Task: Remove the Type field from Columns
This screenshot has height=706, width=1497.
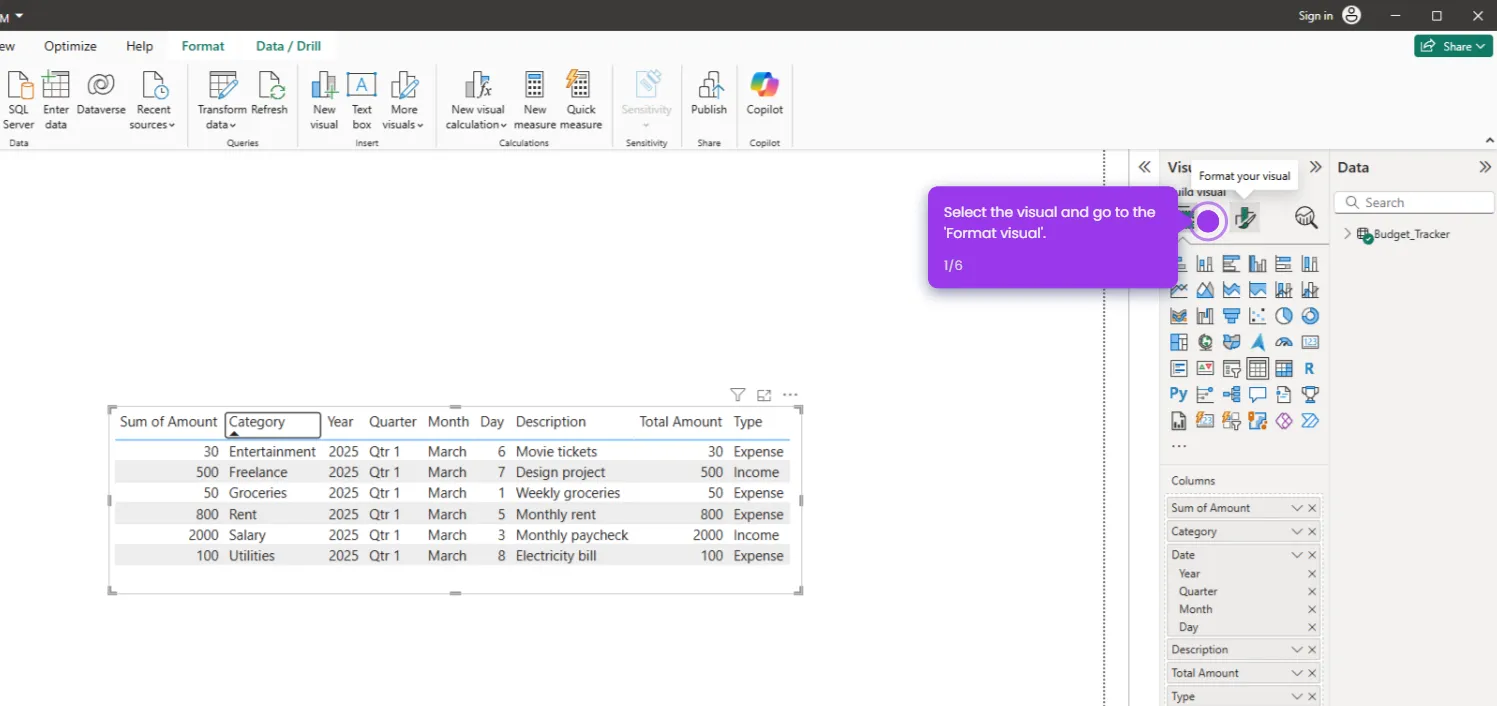Action: click(x=1312, y=697)
